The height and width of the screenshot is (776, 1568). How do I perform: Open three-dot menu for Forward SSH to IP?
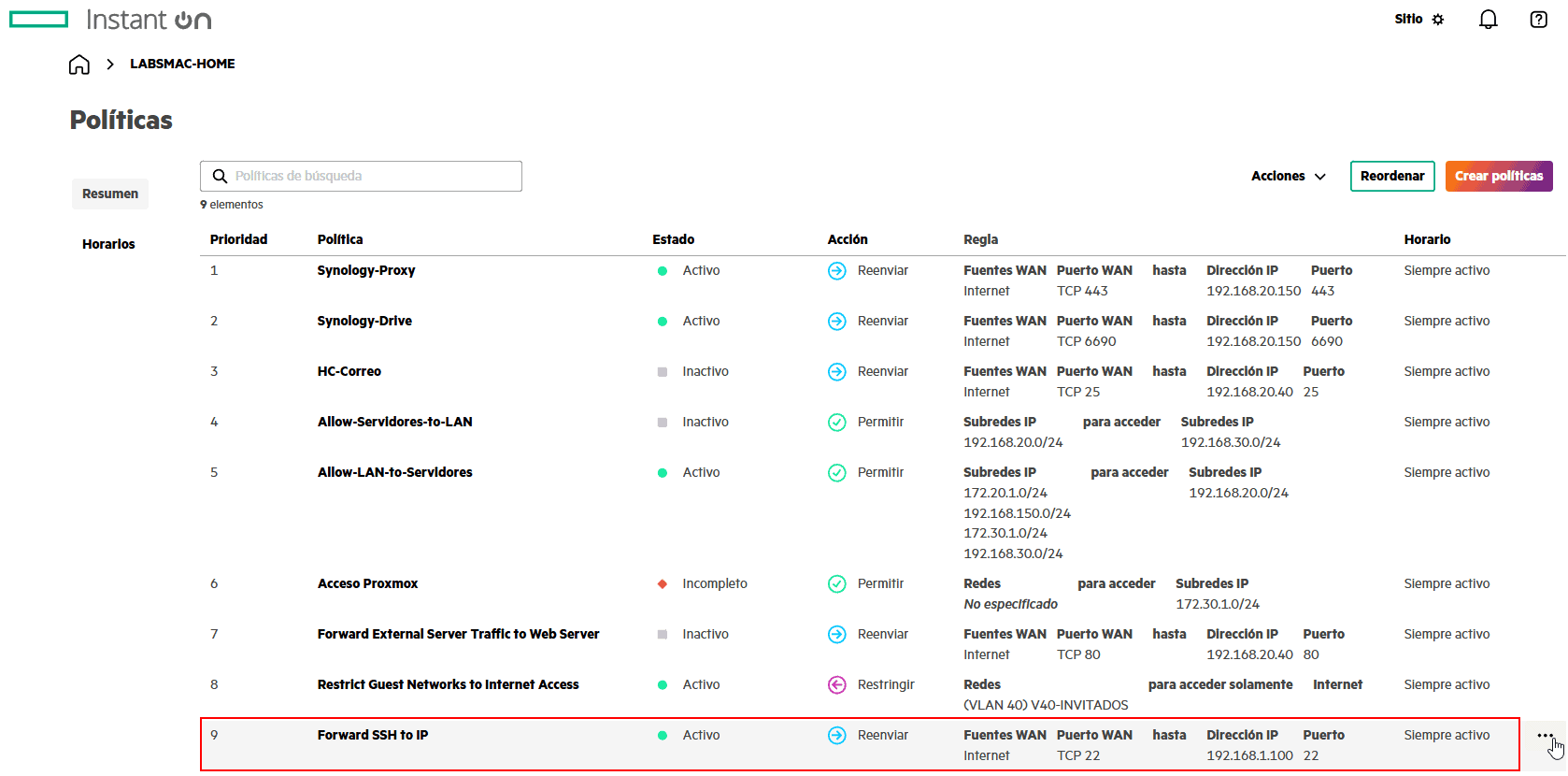(1545, 736)
